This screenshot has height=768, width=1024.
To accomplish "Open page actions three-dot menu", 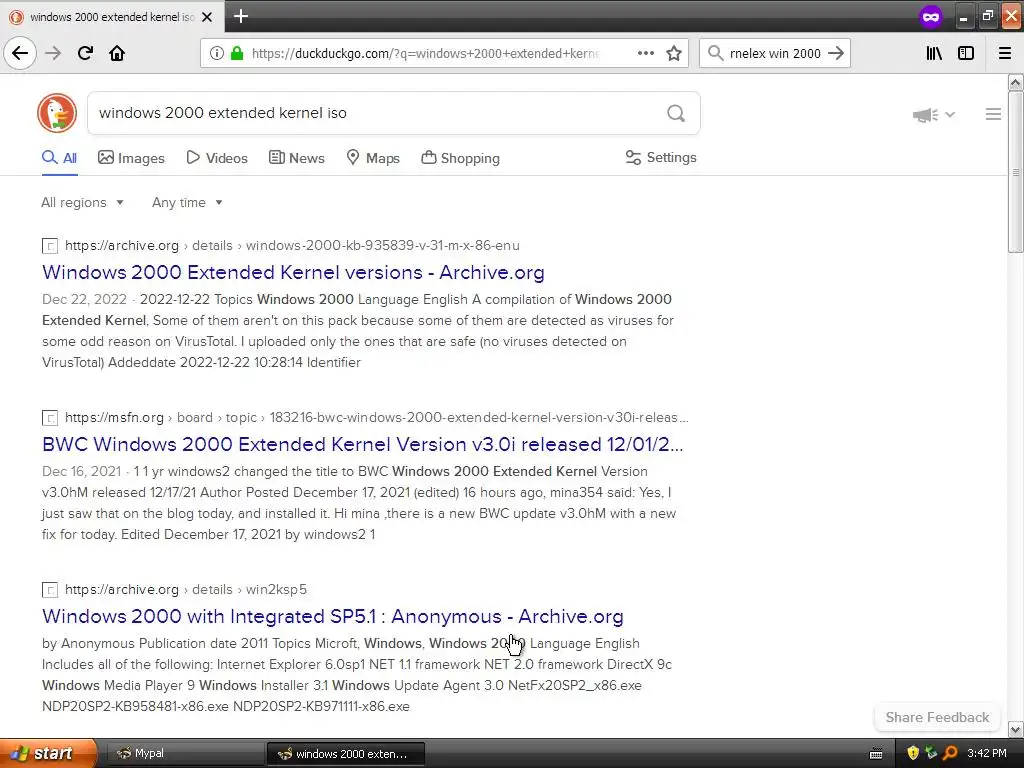I will [645, 54].
